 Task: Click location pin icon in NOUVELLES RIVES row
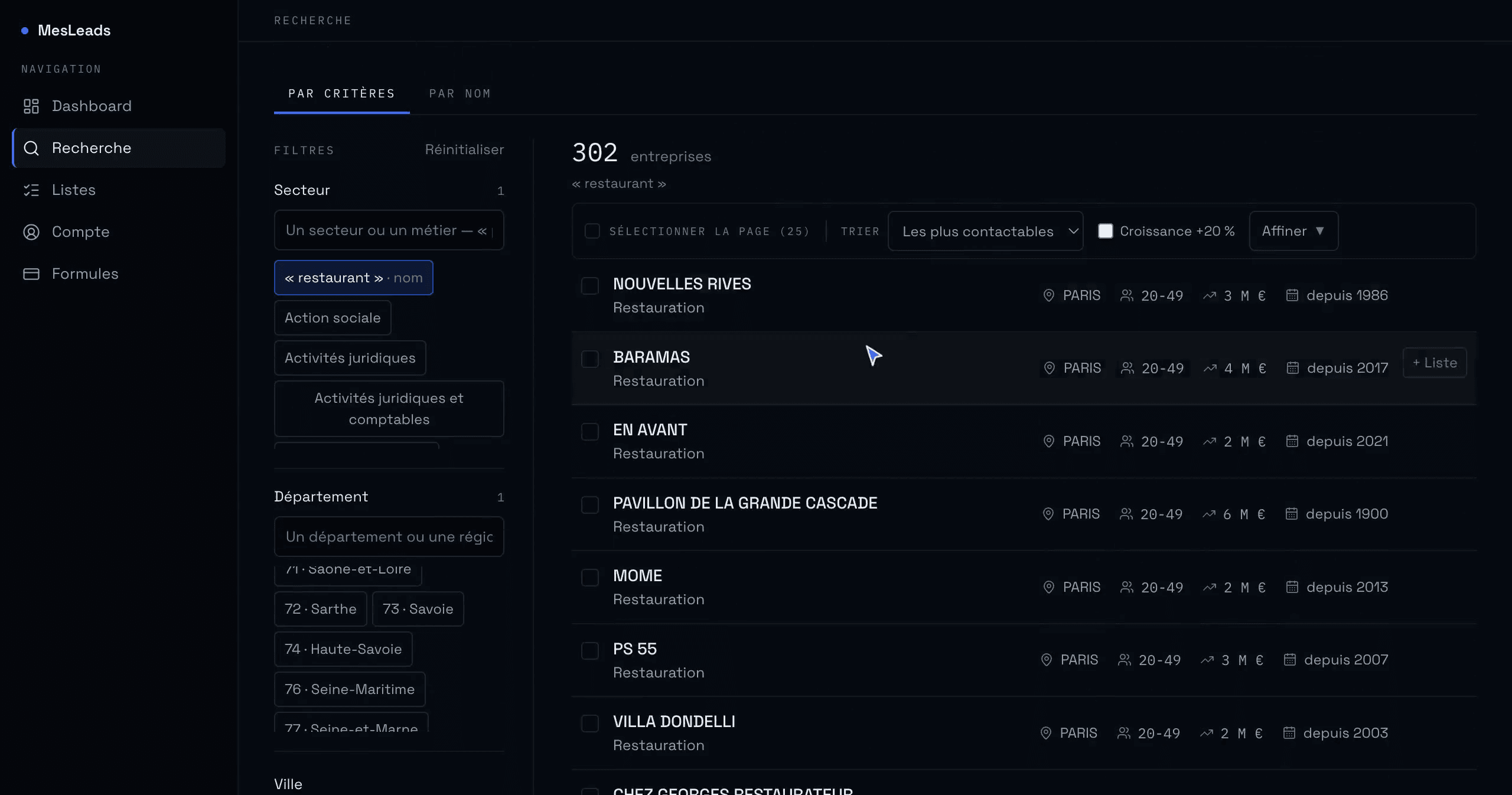coord(1049,295)
